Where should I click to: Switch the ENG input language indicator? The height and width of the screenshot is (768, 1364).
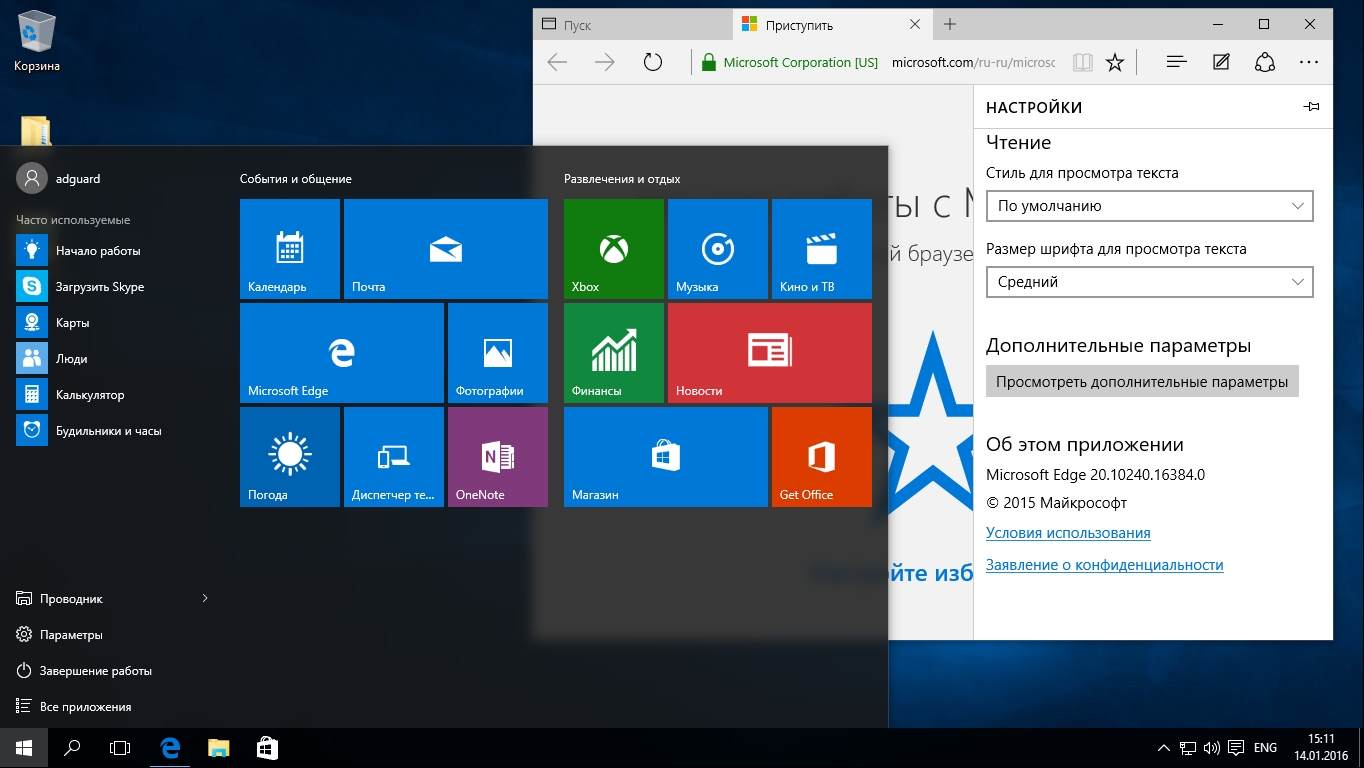coord(1265,748)
